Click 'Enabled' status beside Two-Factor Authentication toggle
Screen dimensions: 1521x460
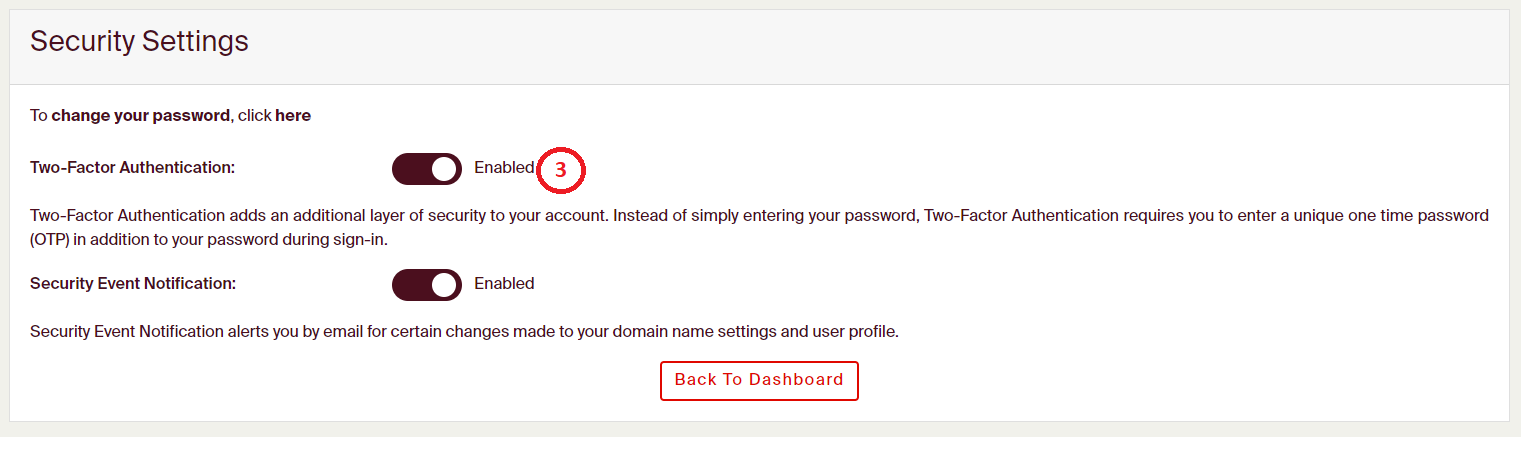point(504,168)
